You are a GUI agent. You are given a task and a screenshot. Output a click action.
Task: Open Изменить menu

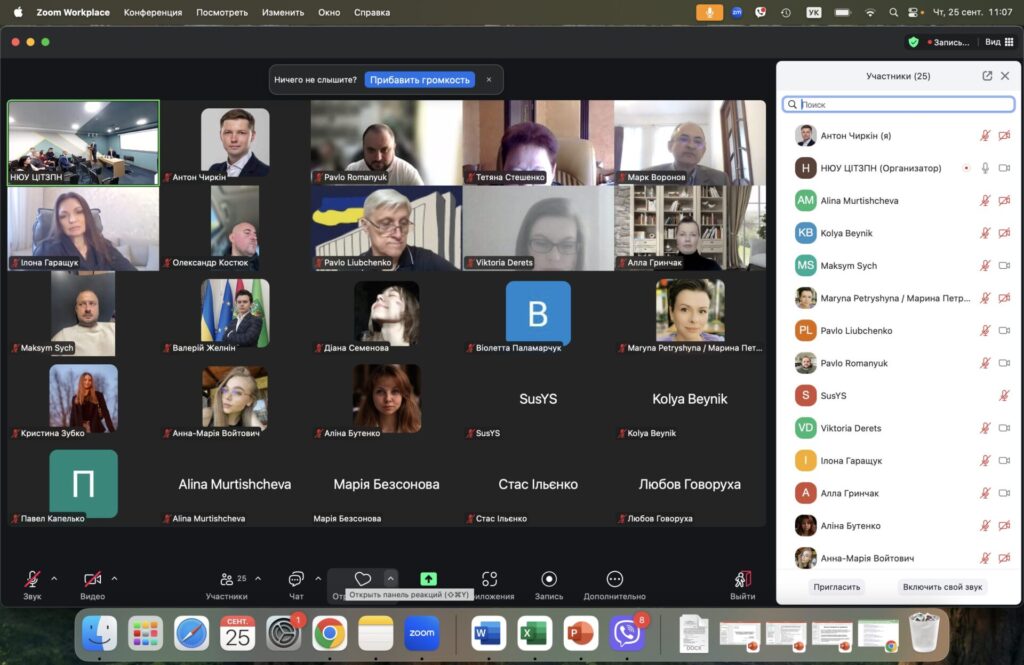point(283,12)
